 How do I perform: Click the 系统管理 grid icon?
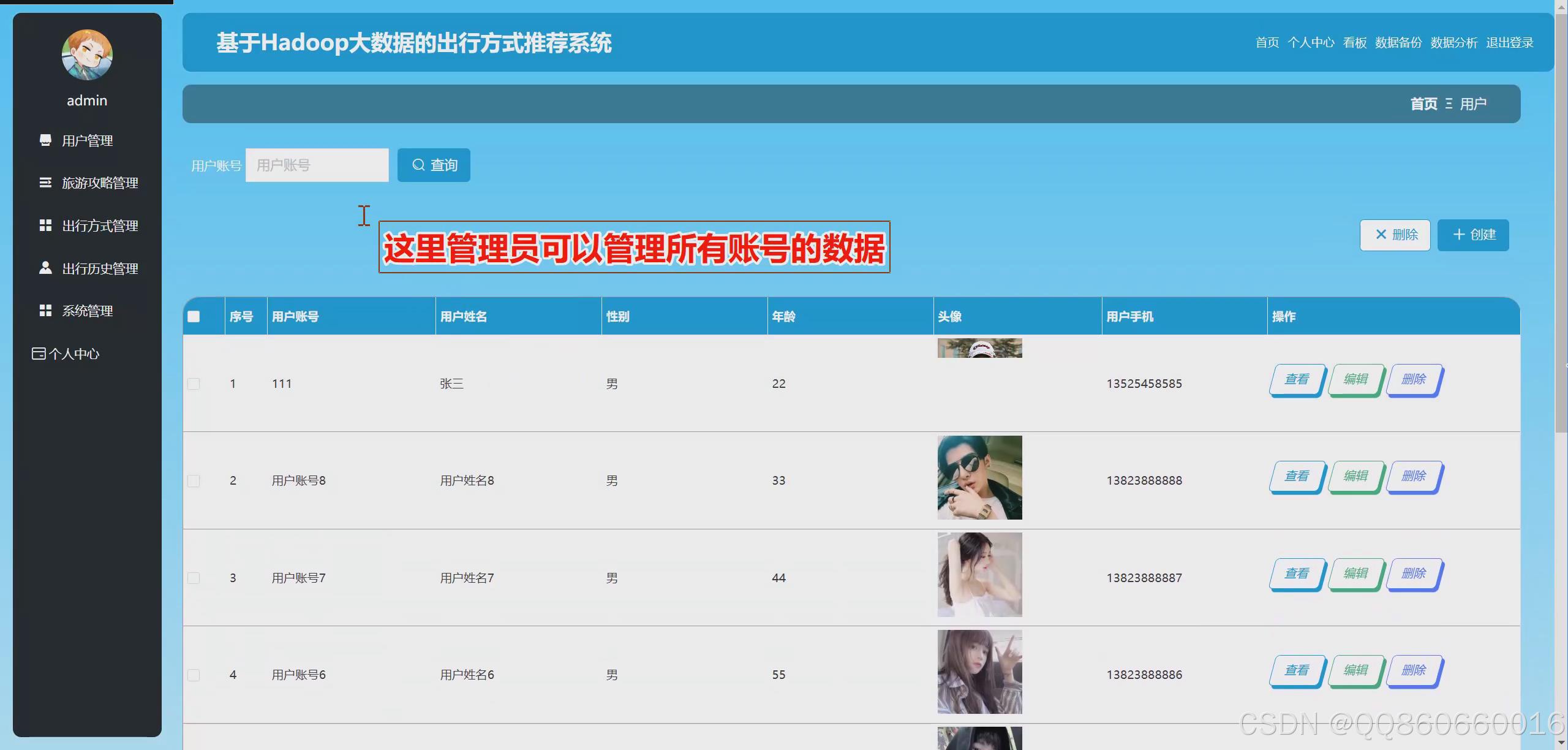pos(45,311)
